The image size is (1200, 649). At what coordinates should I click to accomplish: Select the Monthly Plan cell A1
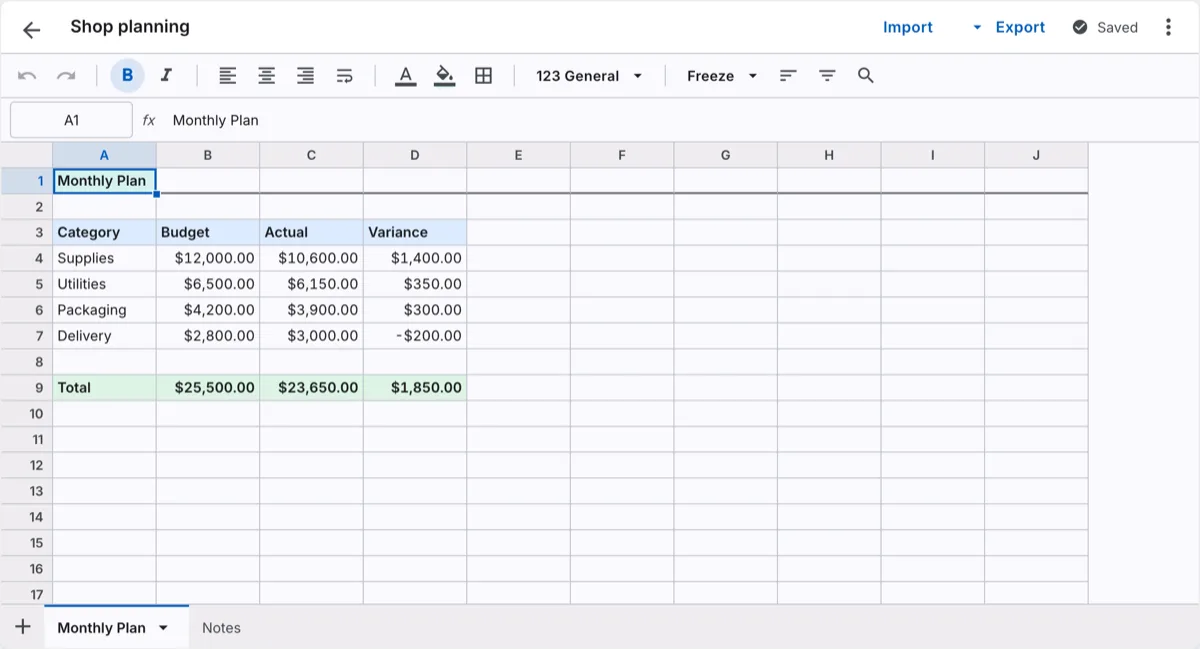(x=104, y=181)
